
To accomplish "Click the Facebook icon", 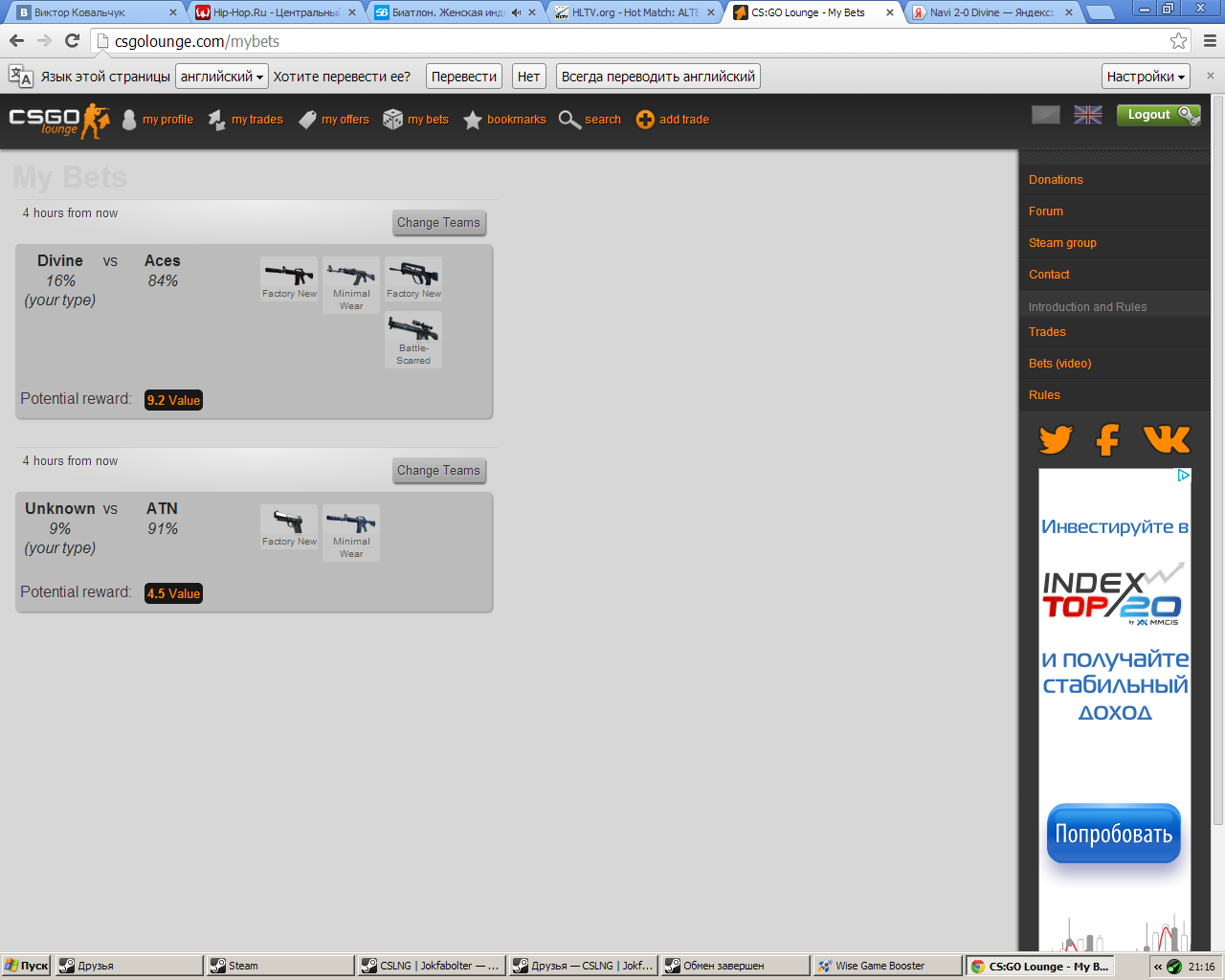I will click(1107, 439).
